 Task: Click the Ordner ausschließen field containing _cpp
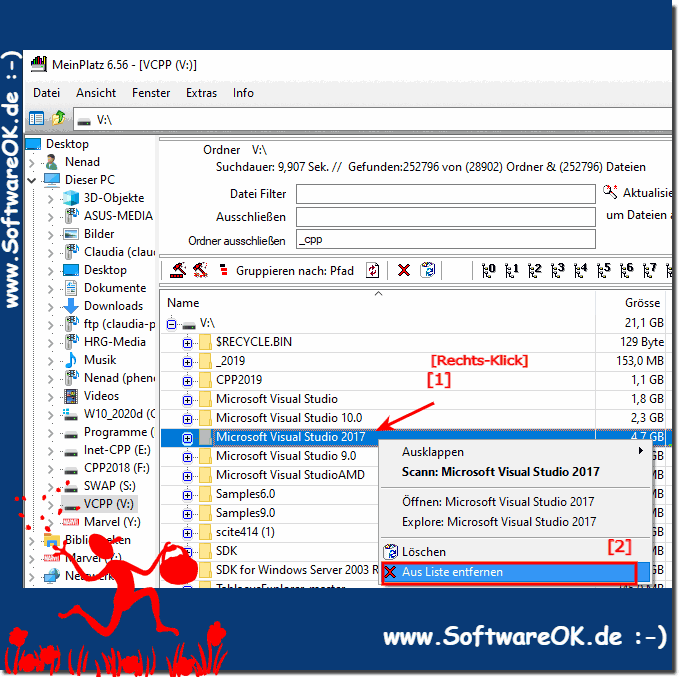[446, 239]
